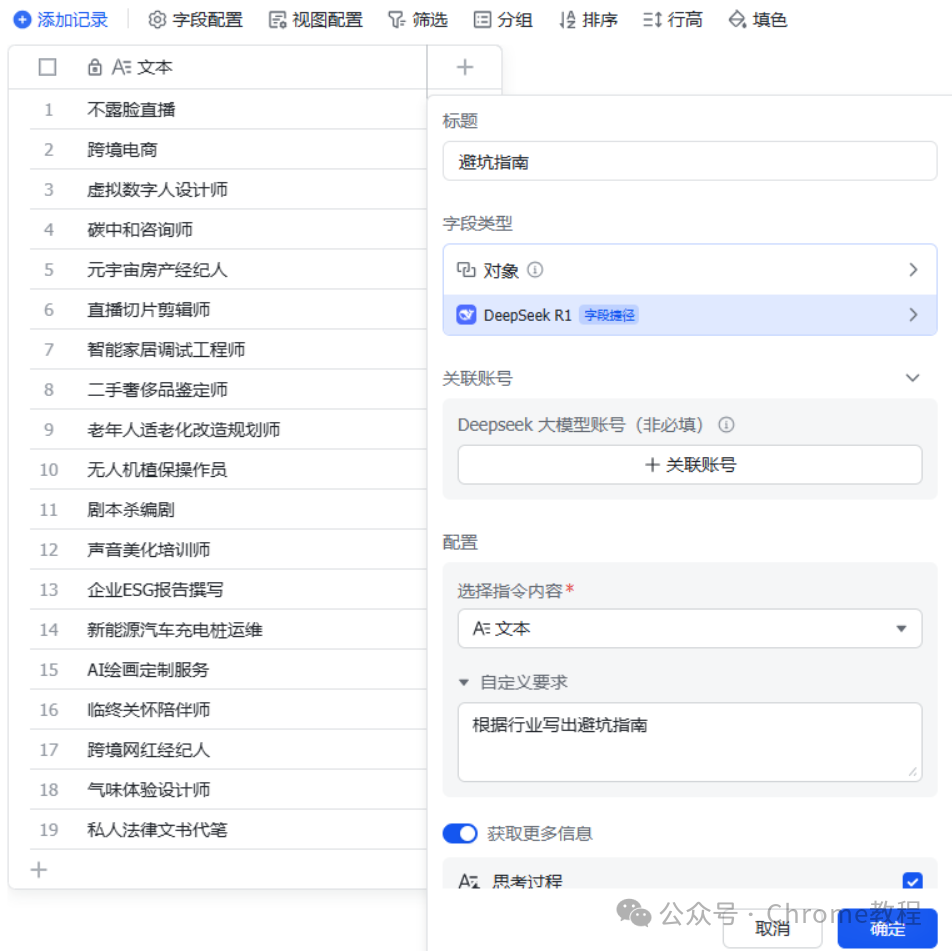This screenshot has width=952, height=952.
Task: Toggle the 获取更多信息 switch
Action: point(460,833)
